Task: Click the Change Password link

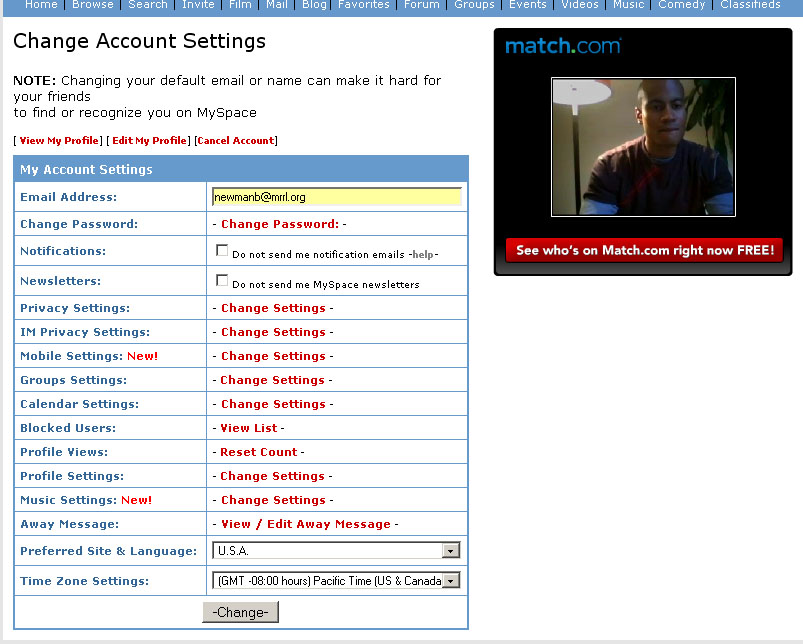Action: [280, 224]
